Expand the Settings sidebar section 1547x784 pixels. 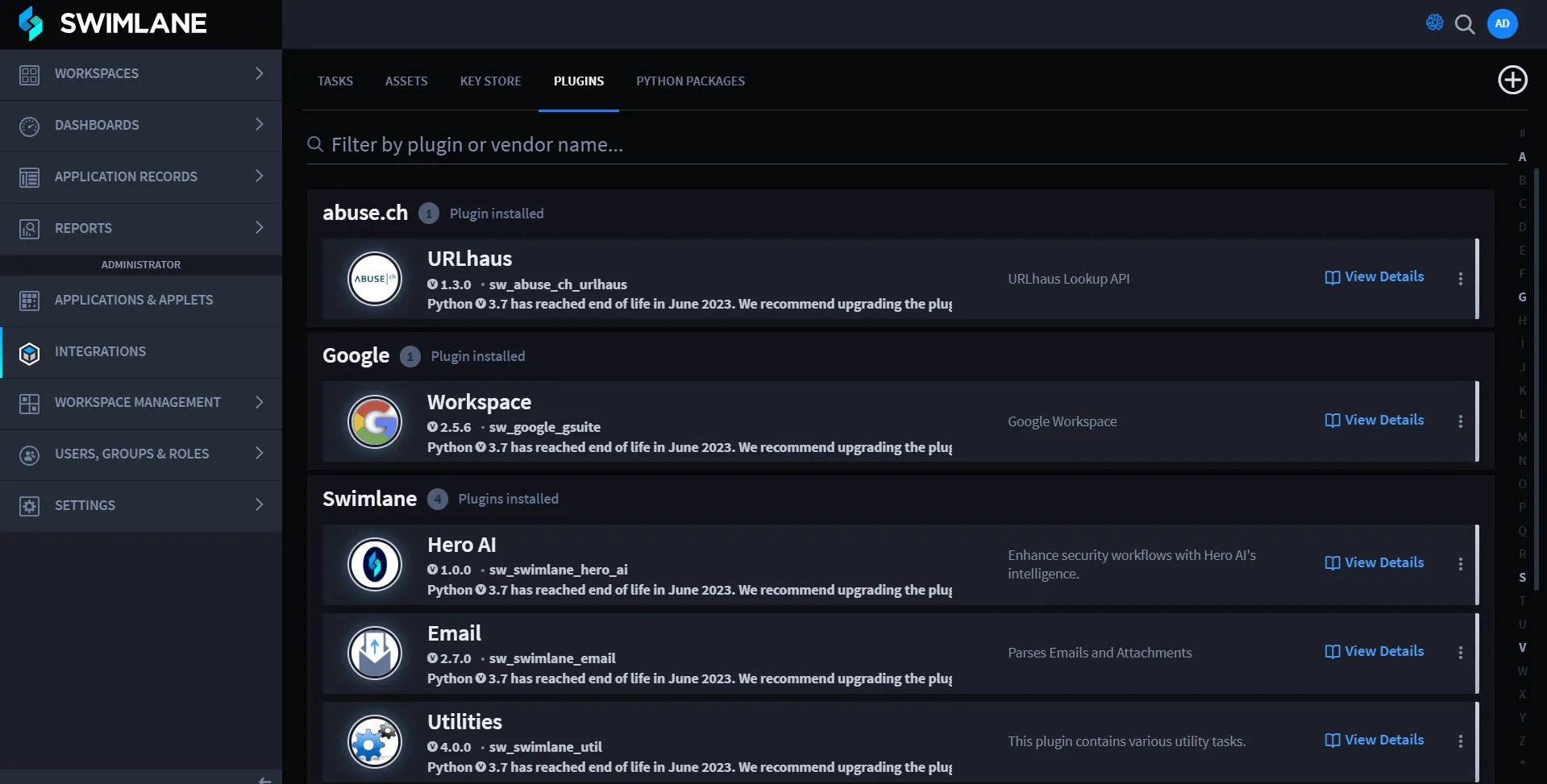pyautogui.click(x=141, y=506)
